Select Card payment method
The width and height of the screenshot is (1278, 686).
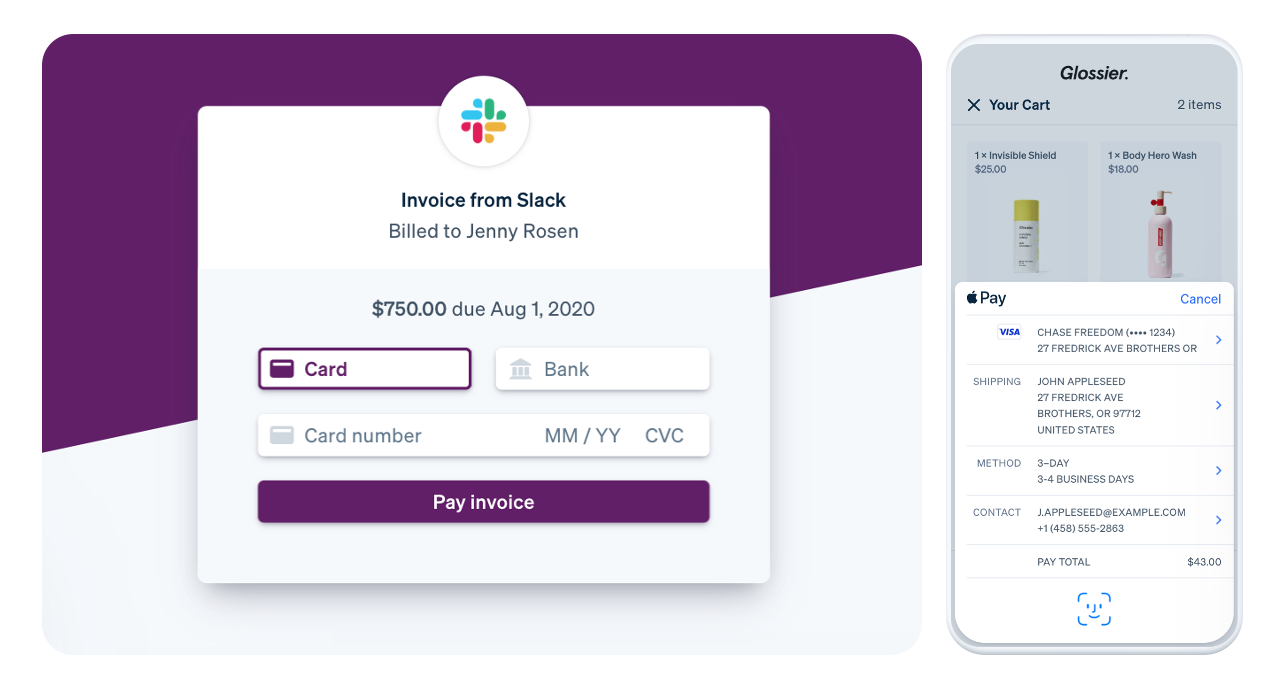(364, 369)
